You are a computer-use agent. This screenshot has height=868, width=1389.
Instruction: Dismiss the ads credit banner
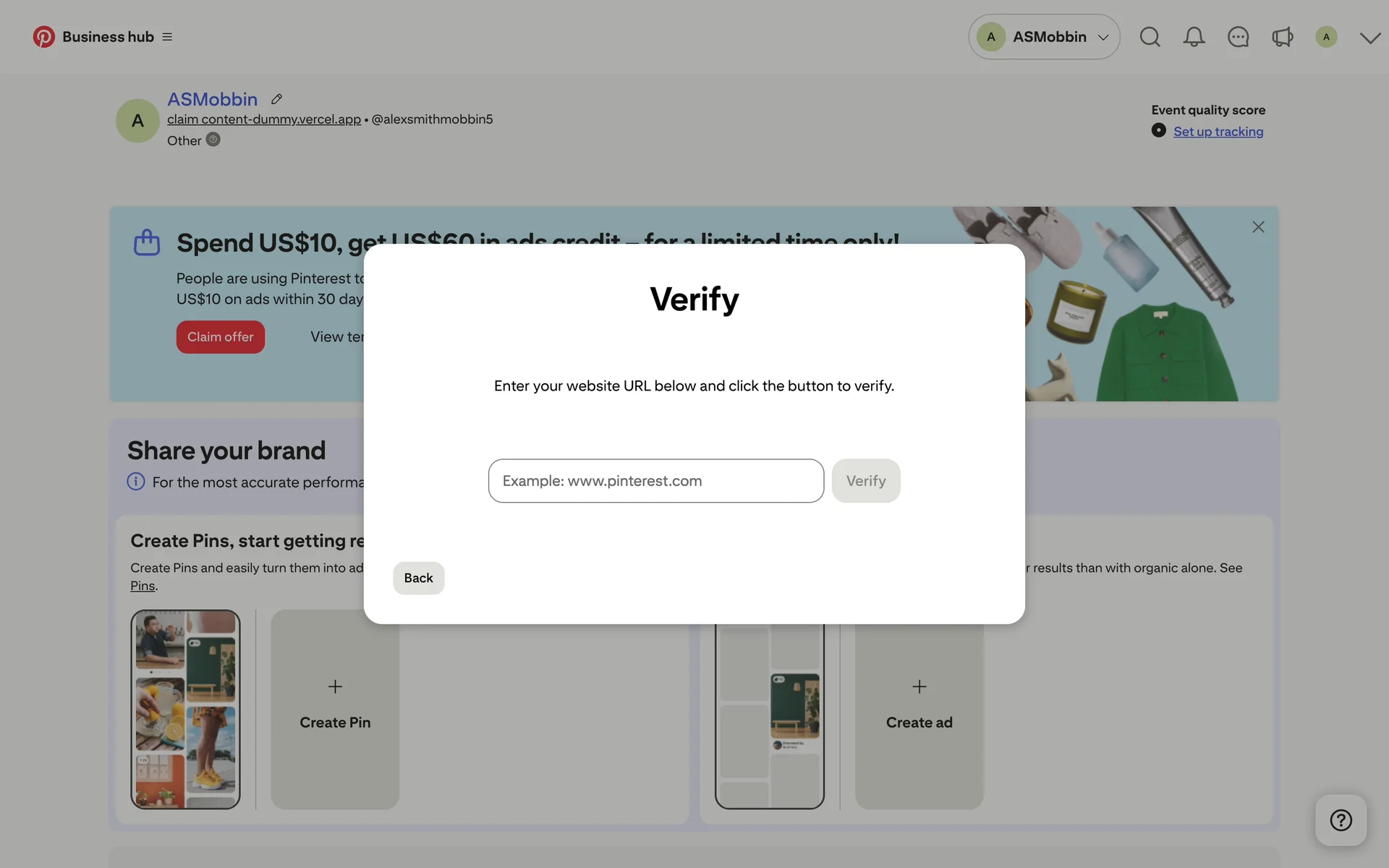[1258, 227]
